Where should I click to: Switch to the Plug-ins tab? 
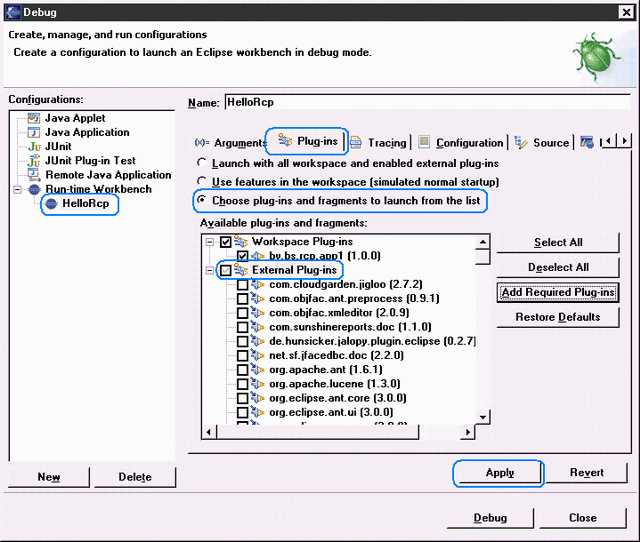pos(308,141)
